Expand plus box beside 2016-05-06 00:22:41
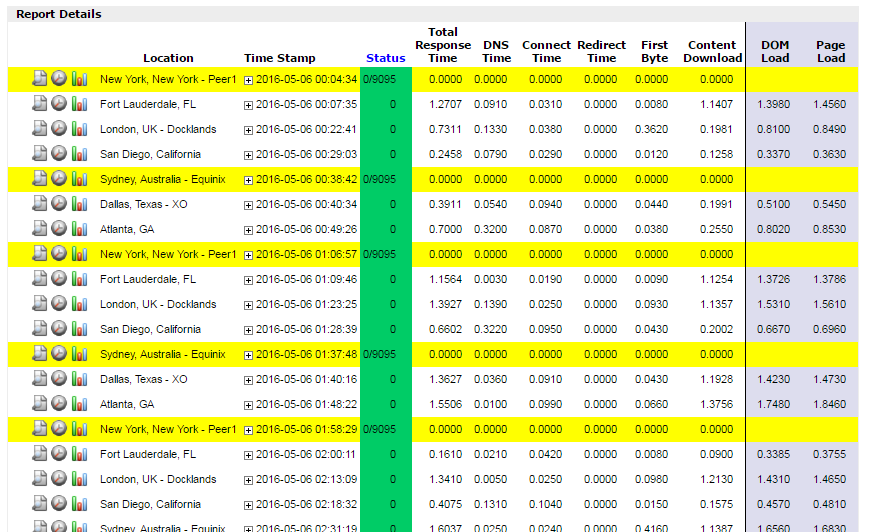Screen dimensions: 869x532 pos(248,130)
